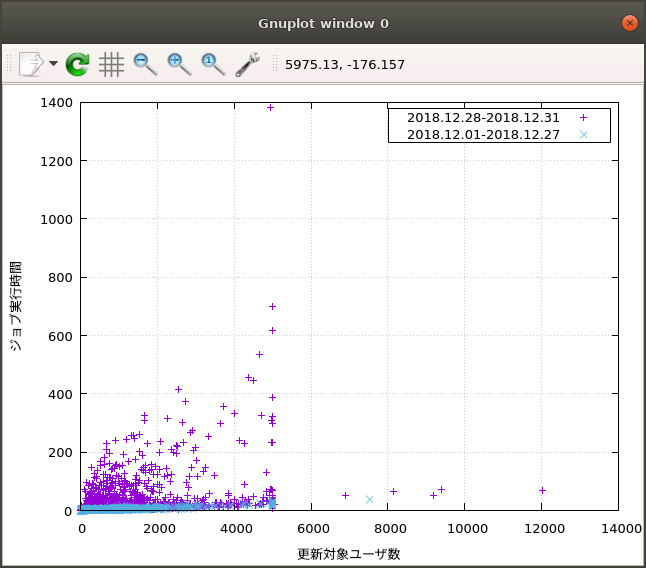Apply previous zoom with the minus magnifier
The image size is (646, 568).
145,65
